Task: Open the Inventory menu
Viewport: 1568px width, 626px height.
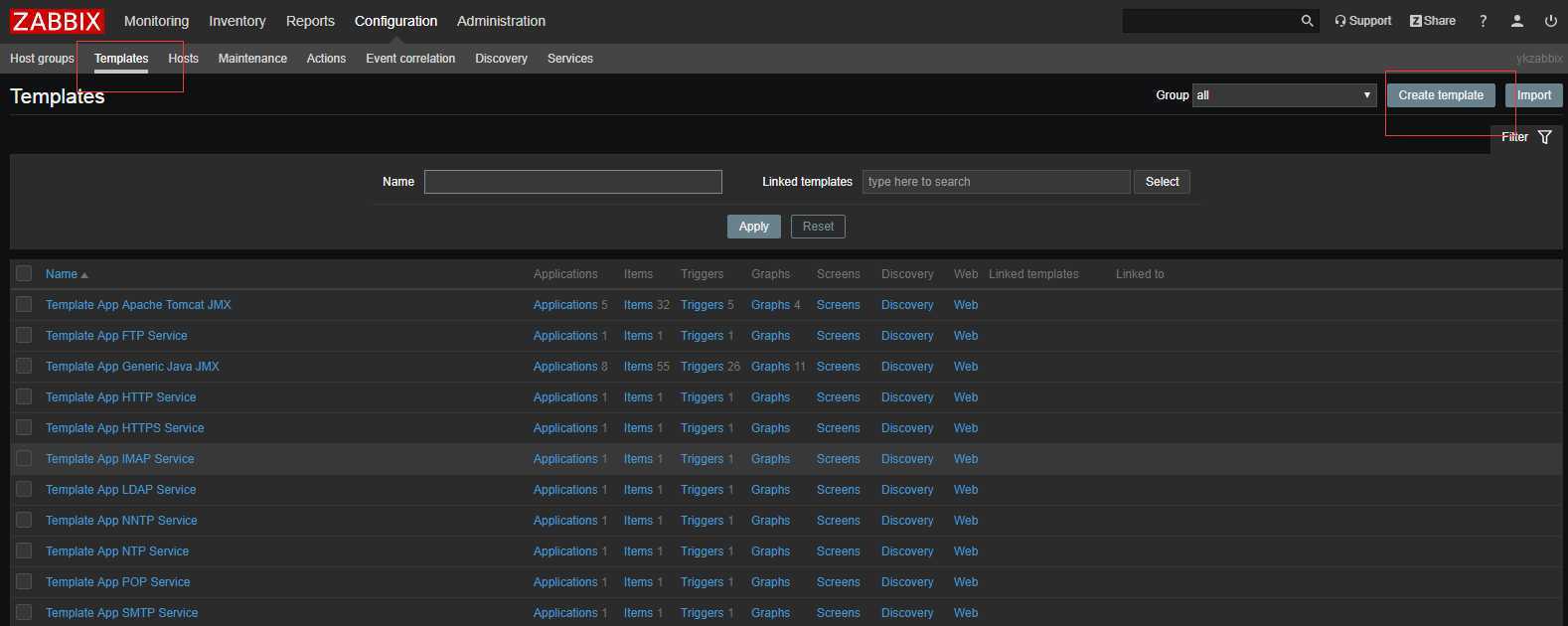Action: (237, 21)
